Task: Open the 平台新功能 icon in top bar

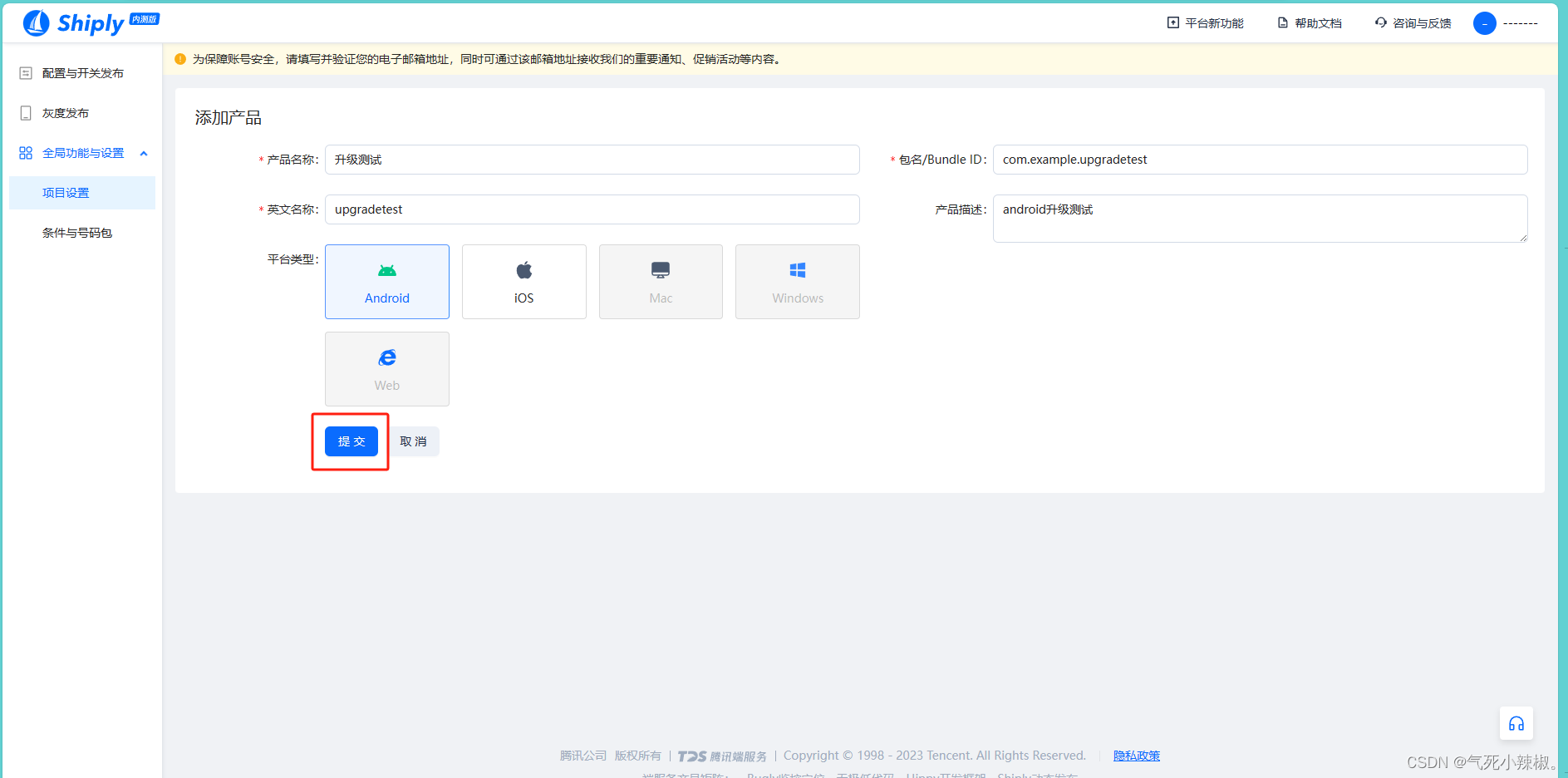Action: (1172, 22)
